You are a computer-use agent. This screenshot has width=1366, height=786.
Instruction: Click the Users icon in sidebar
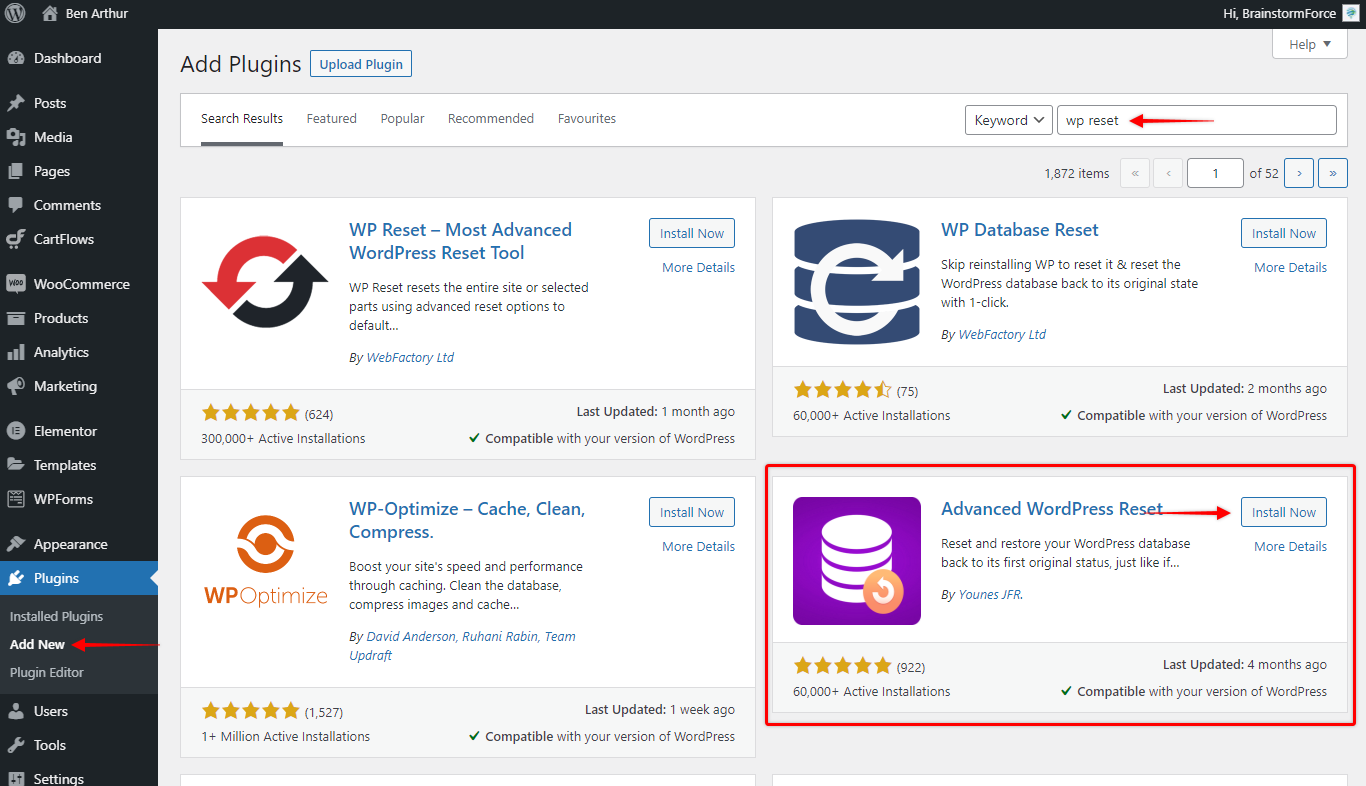15,711
